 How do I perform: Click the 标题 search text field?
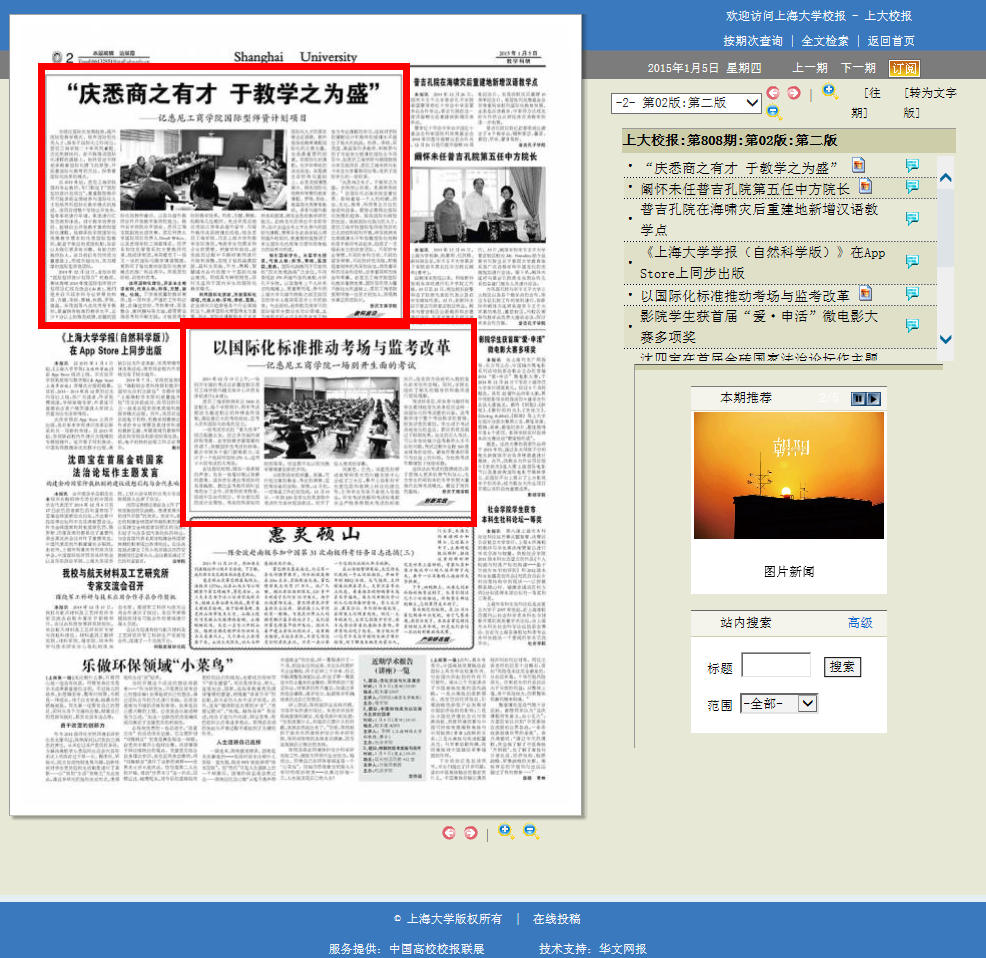(x=775, y=666)
